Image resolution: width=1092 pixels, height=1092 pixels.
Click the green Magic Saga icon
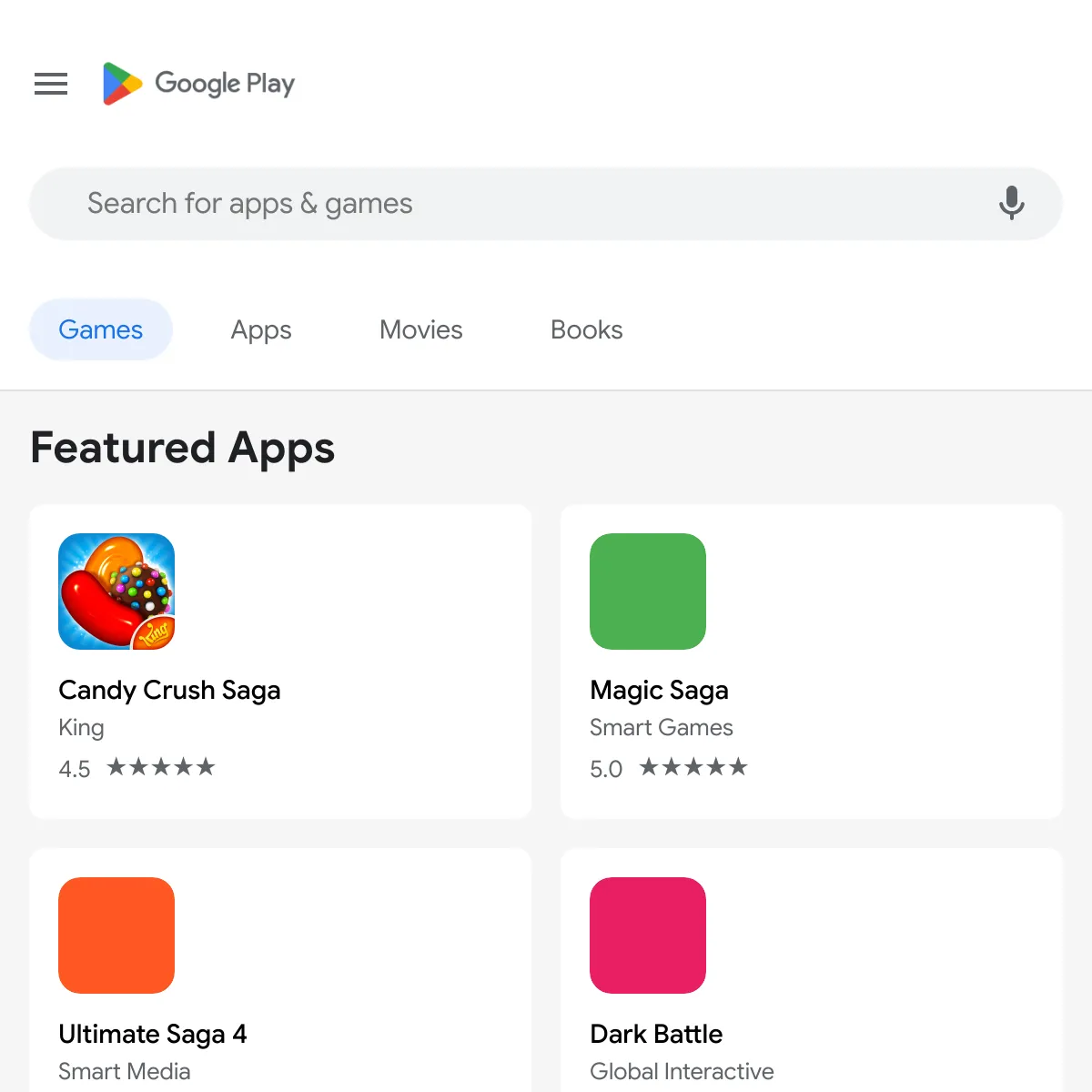click(648, 591)
